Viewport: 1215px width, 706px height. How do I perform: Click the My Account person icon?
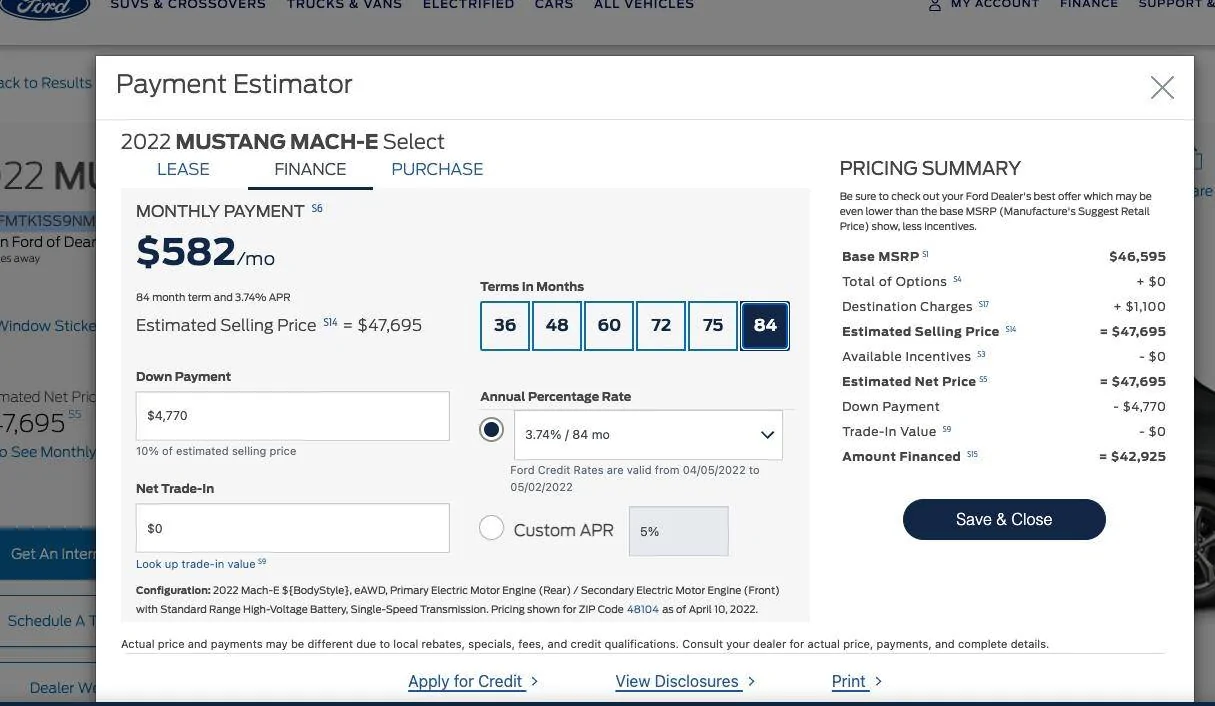(x=935, y=5)
